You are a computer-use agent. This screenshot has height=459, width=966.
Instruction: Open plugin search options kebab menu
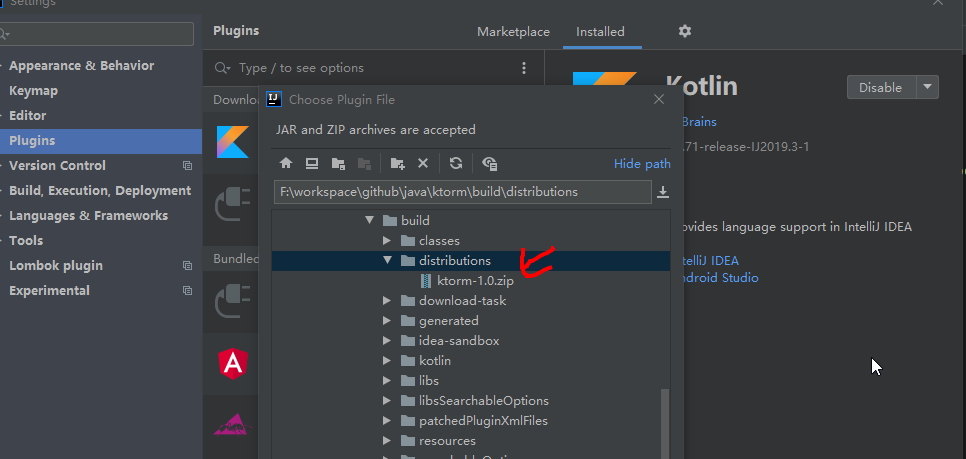point(524,68)
